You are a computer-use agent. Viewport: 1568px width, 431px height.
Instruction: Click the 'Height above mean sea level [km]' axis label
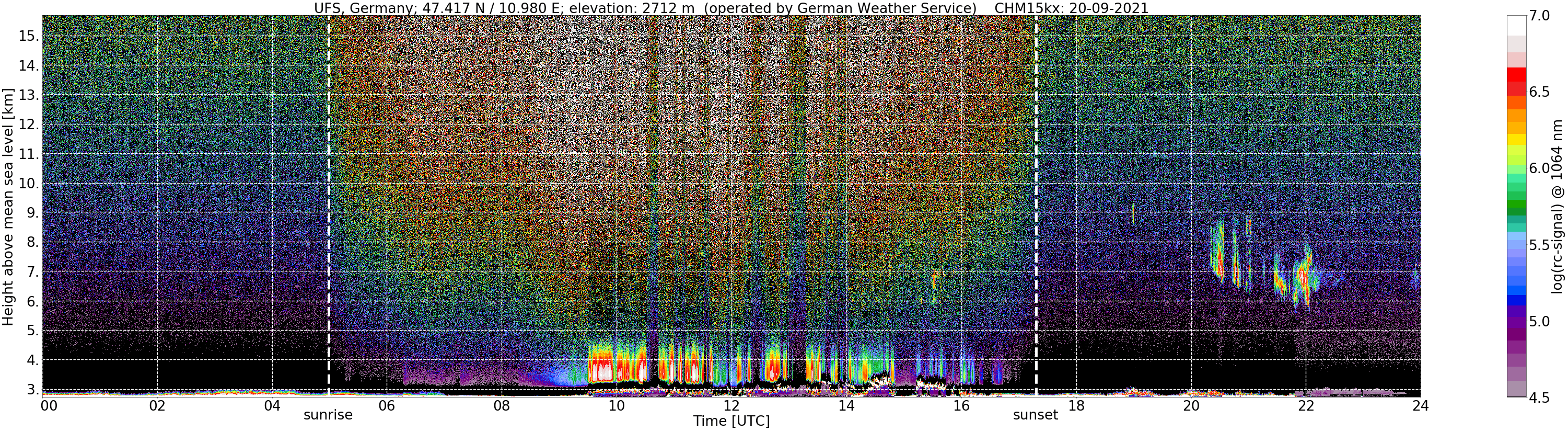[8, 207]
